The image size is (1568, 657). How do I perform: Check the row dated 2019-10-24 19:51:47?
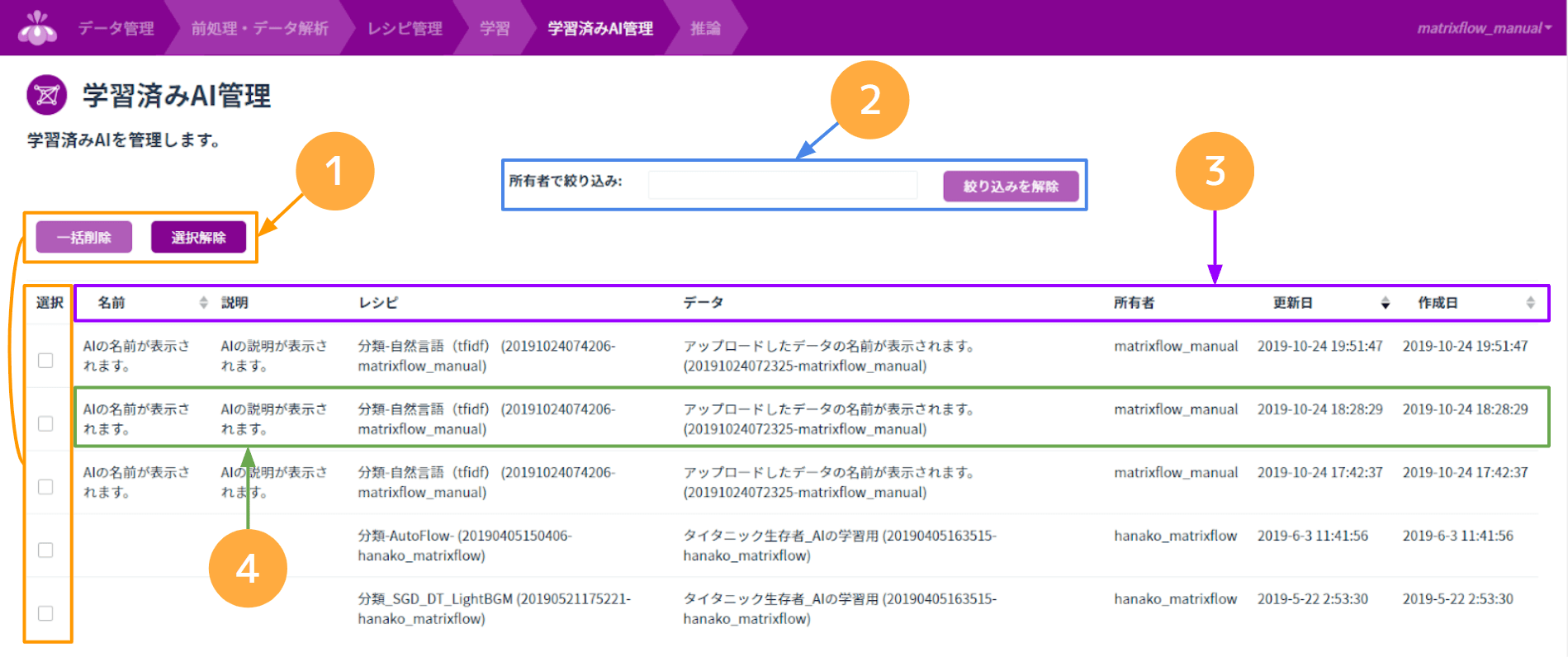click(45, 361)
